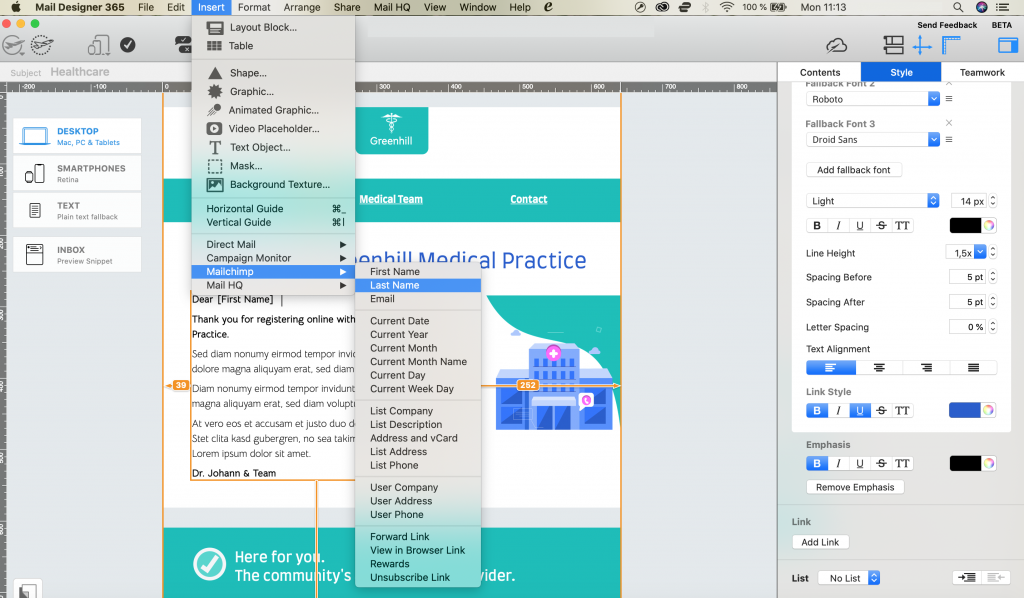The height and width of the screenshot is (598, 1024).
Task: Open the Light font weight dropdown
Action: (872, 201)
